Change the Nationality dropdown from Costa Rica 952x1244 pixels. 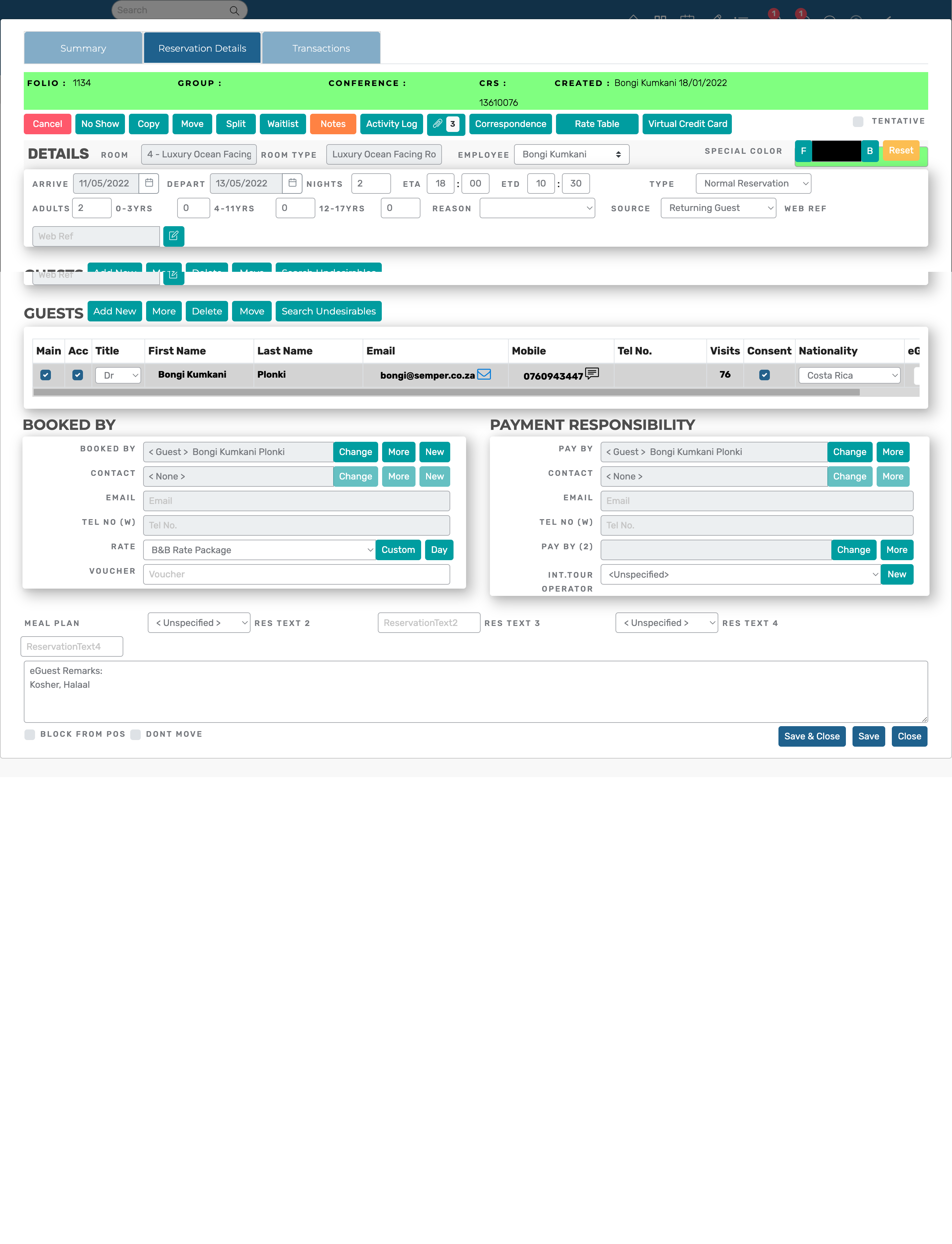pos(849,375)
